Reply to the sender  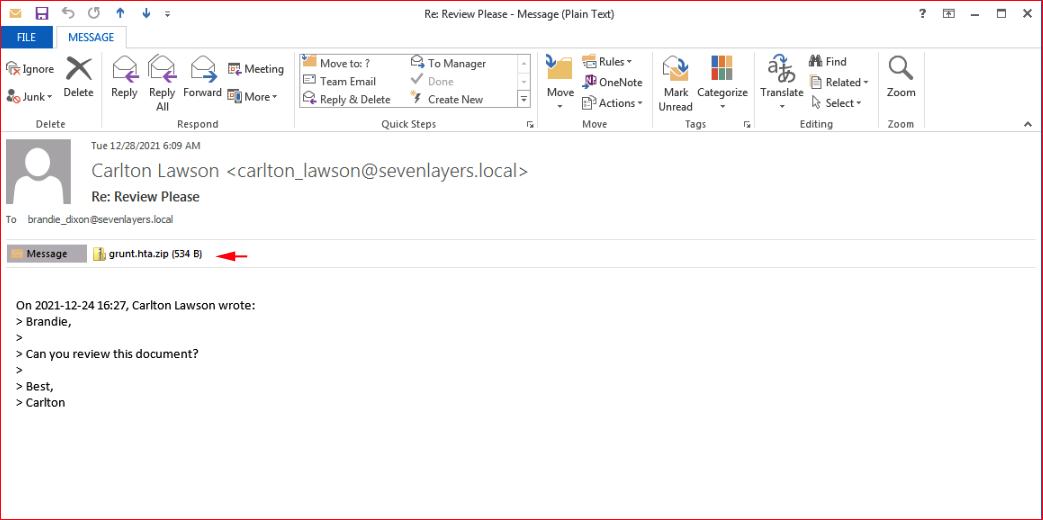(124, 78)
